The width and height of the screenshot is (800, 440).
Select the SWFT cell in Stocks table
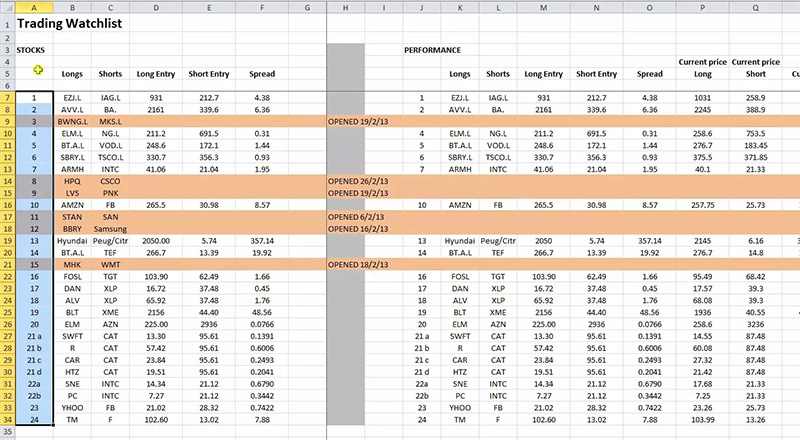point(72,336)
